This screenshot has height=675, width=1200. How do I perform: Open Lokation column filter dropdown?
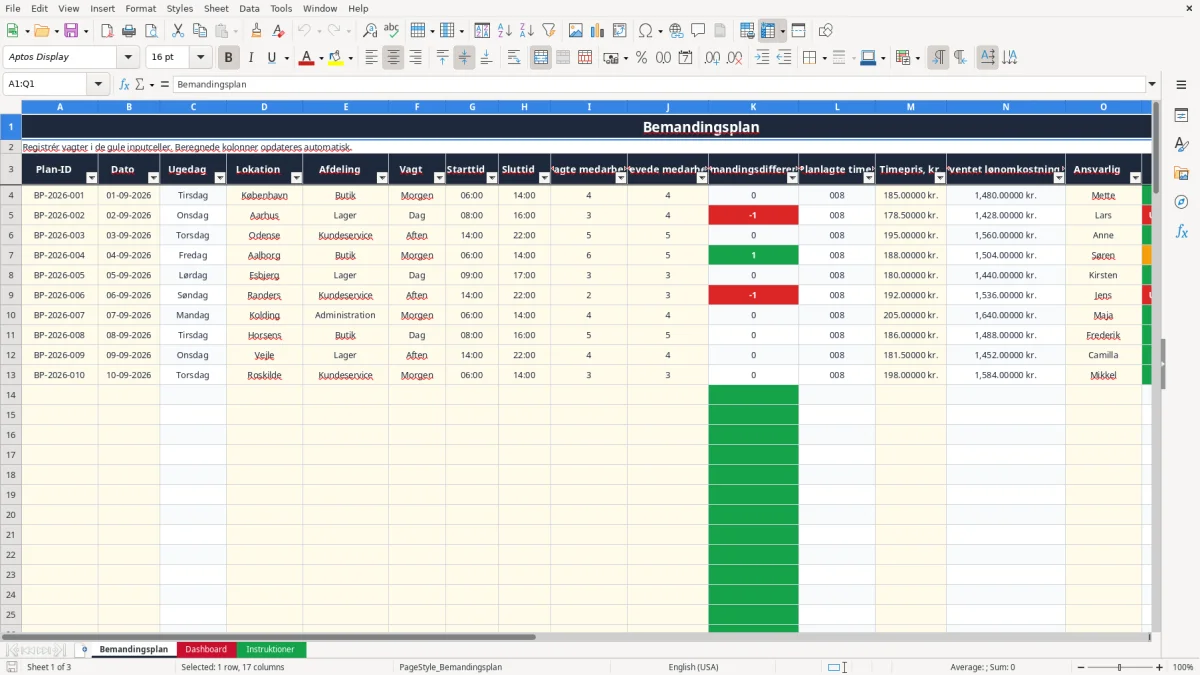(296, 178)
